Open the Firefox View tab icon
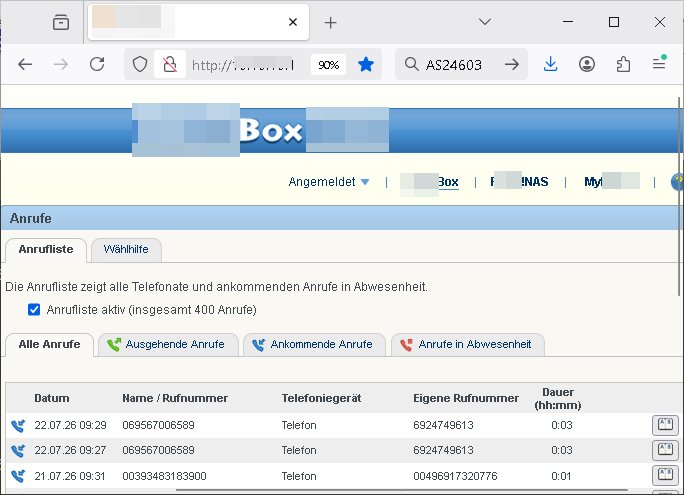This screenshot has width=684, height=495. click(61, 22)
